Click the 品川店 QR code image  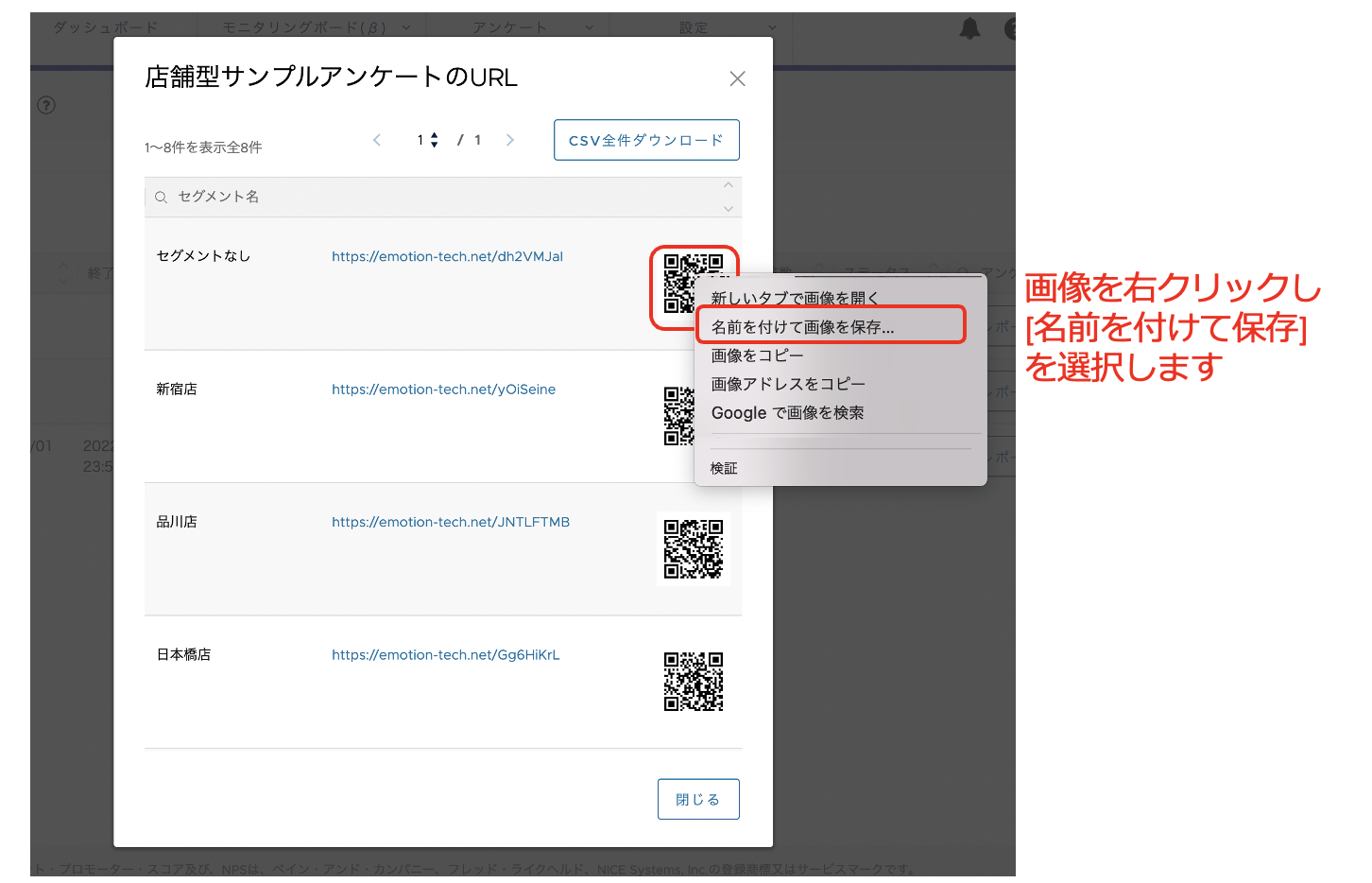point(694,548)
